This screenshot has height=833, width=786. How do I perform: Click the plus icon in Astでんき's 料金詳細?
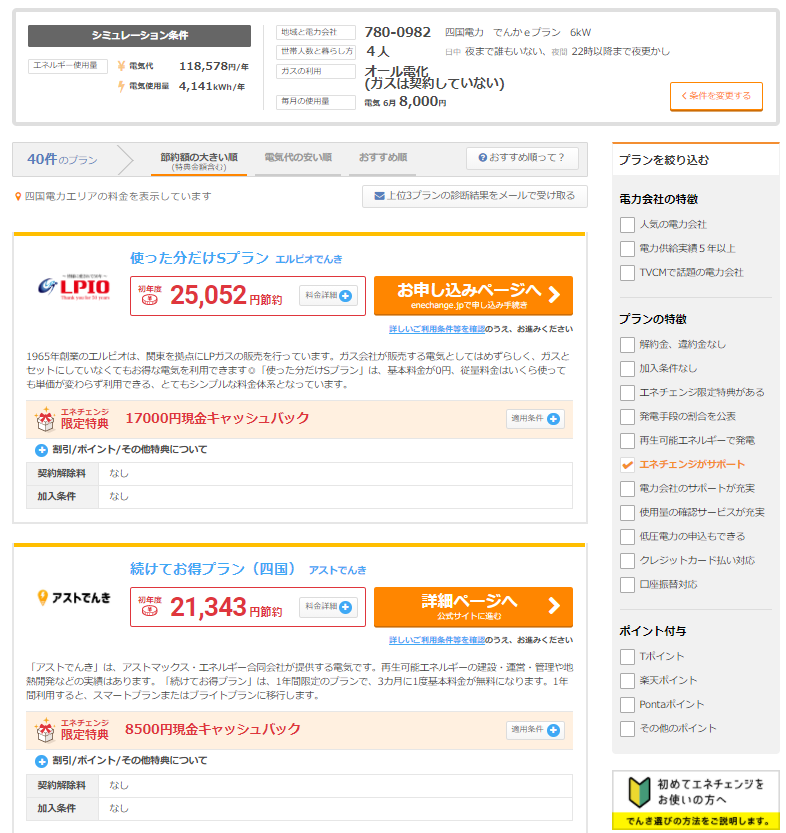(346, 607)
